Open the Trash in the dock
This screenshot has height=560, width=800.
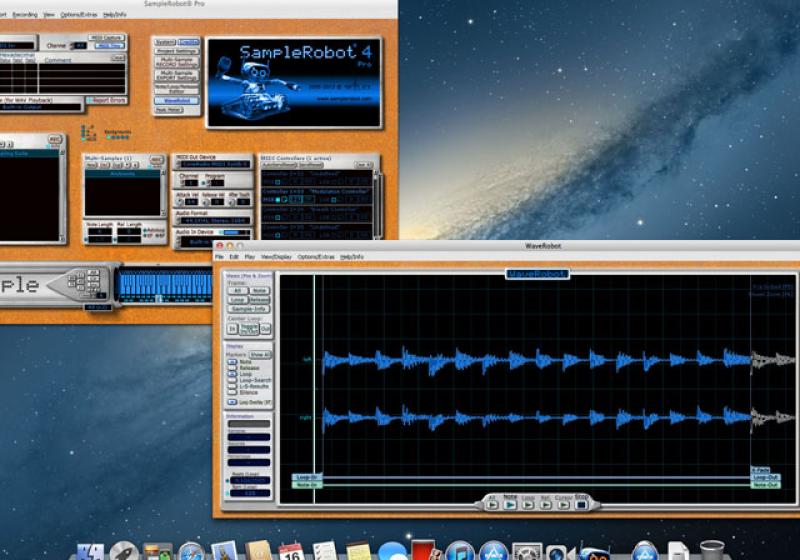(x=712, y=550)
